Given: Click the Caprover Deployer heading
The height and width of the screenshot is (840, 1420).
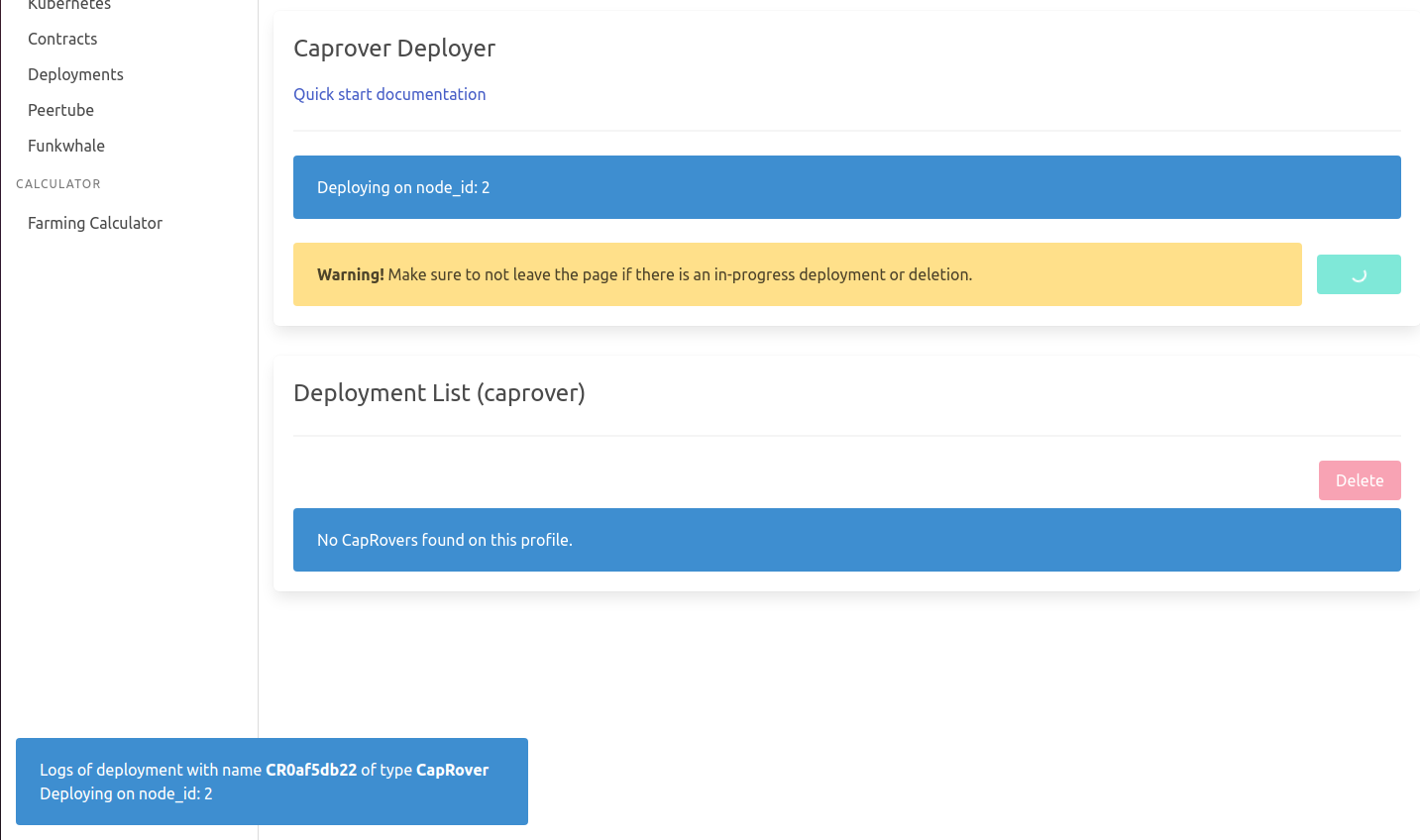Looking at the screenshot, I should (394, 49).
